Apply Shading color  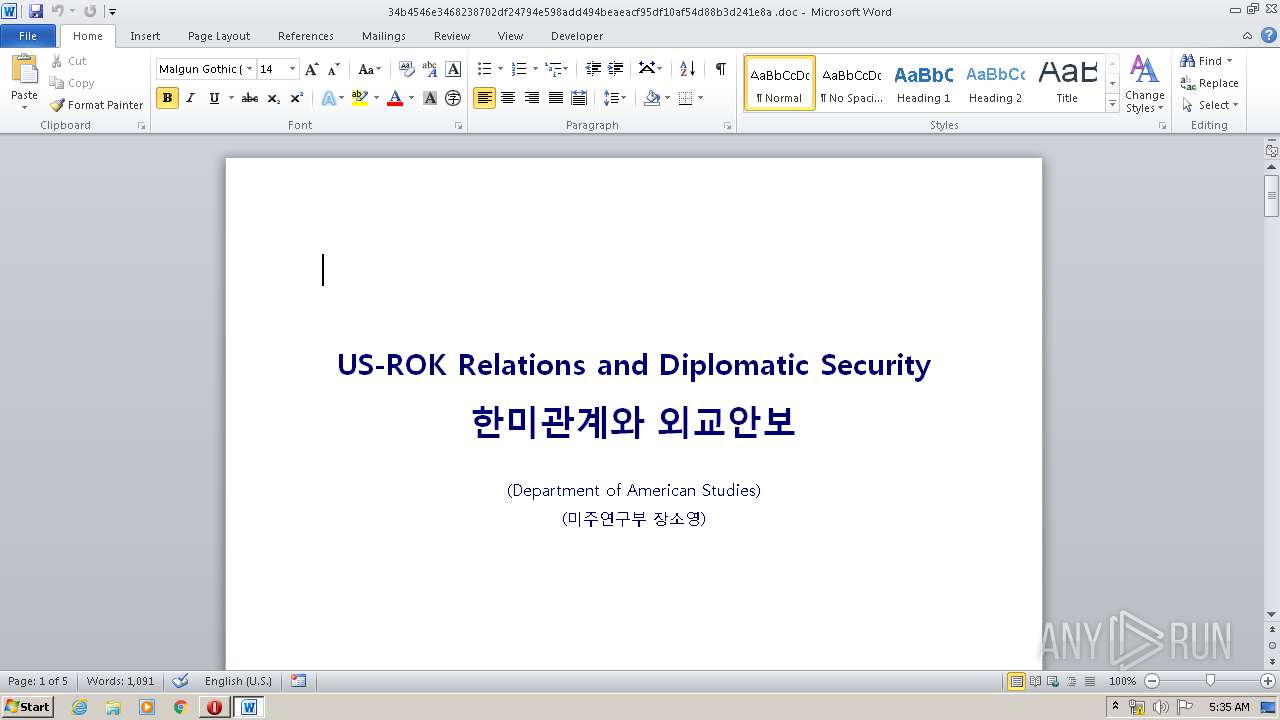pyautogui.click(x=652, y=98)
